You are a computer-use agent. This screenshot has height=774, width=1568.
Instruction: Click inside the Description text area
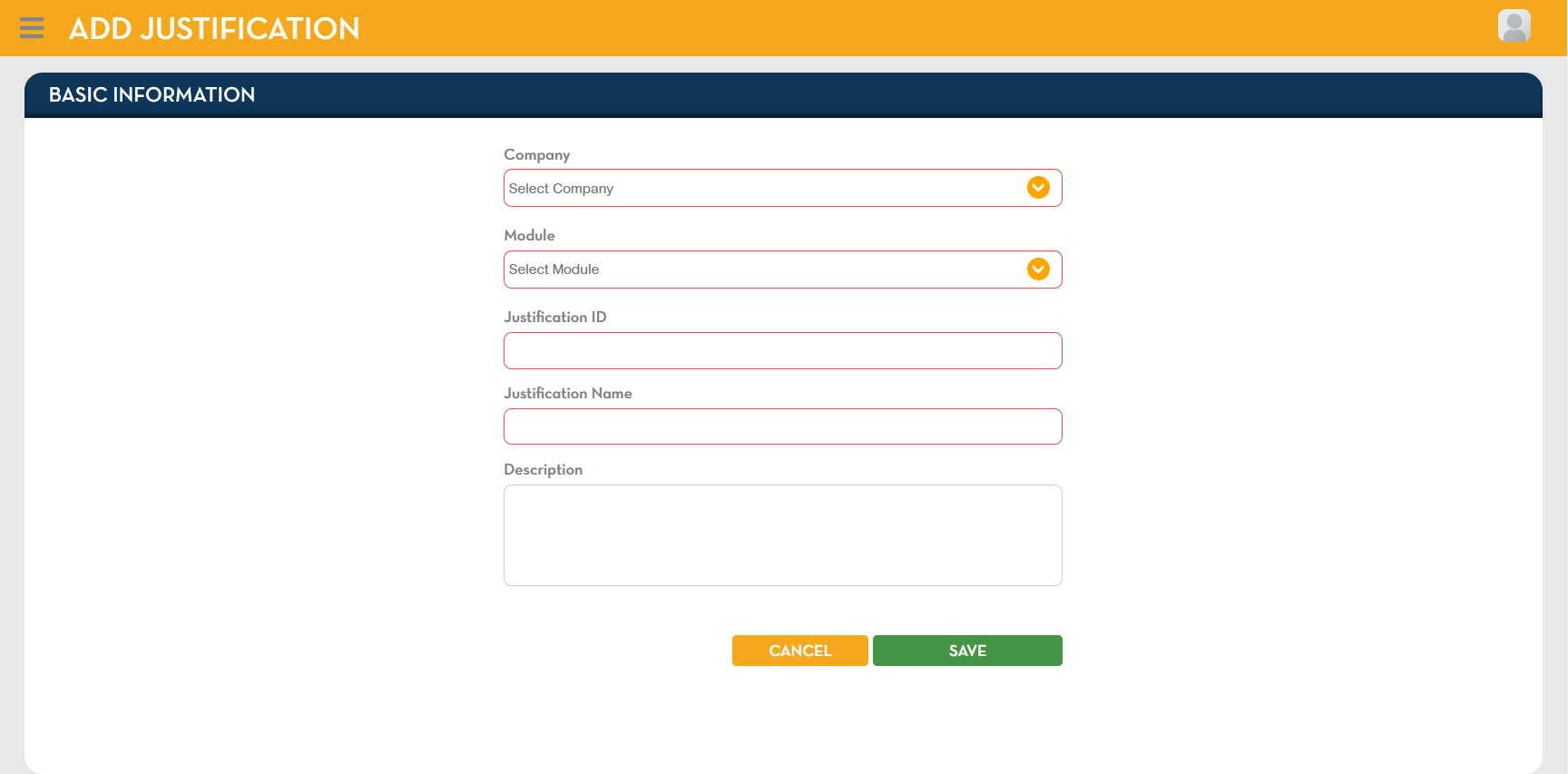782,535
